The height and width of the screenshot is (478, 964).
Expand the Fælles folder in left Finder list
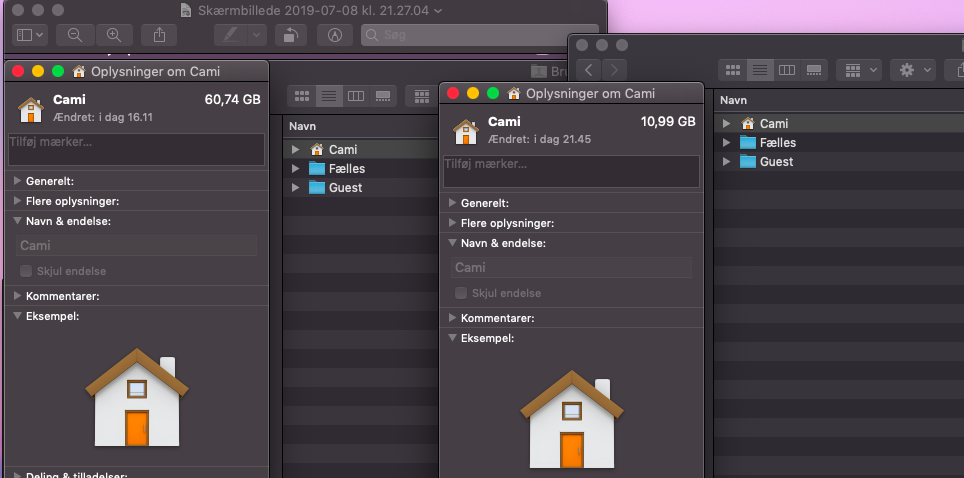click(296, 169)
